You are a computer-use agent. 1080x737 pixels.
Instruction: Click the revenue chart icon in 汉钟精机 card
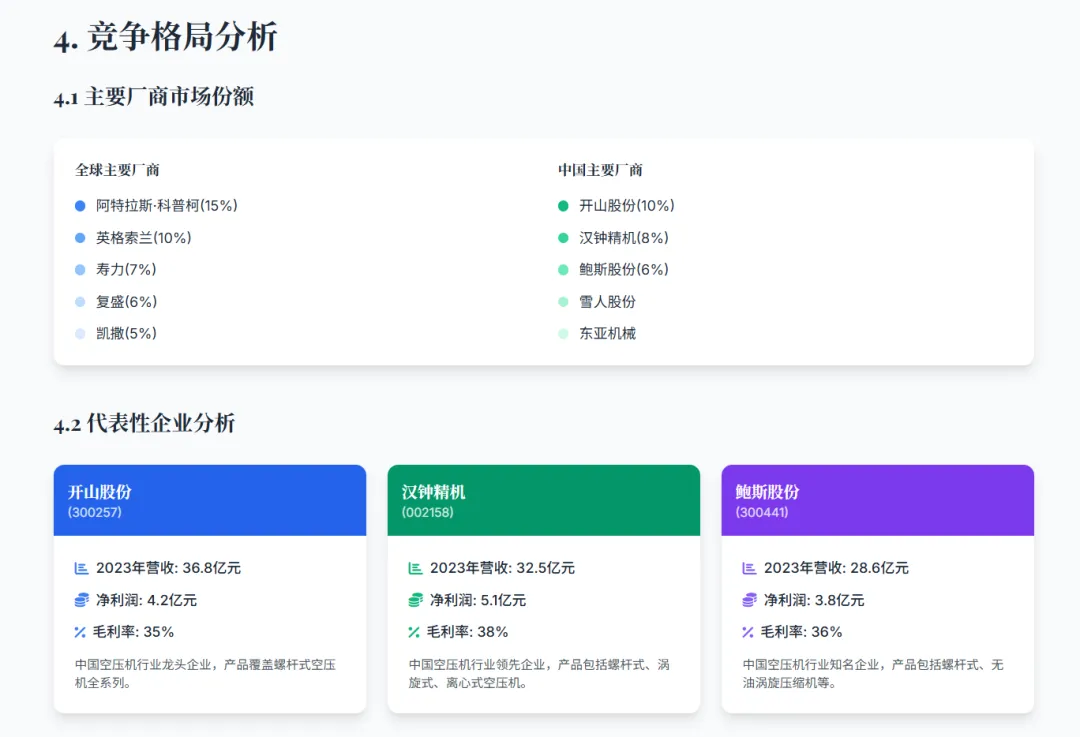[415, 568]
